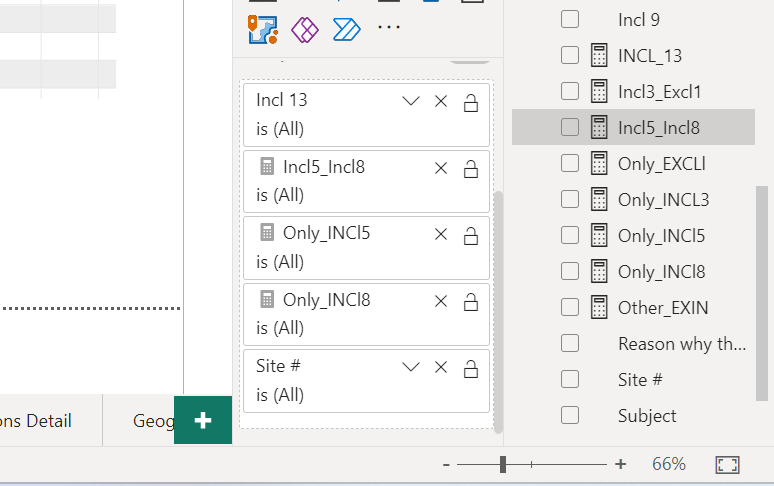This screenshot has height=486, width=774.
Task: Check the Subject field checkbox
Action: (570, 415)
